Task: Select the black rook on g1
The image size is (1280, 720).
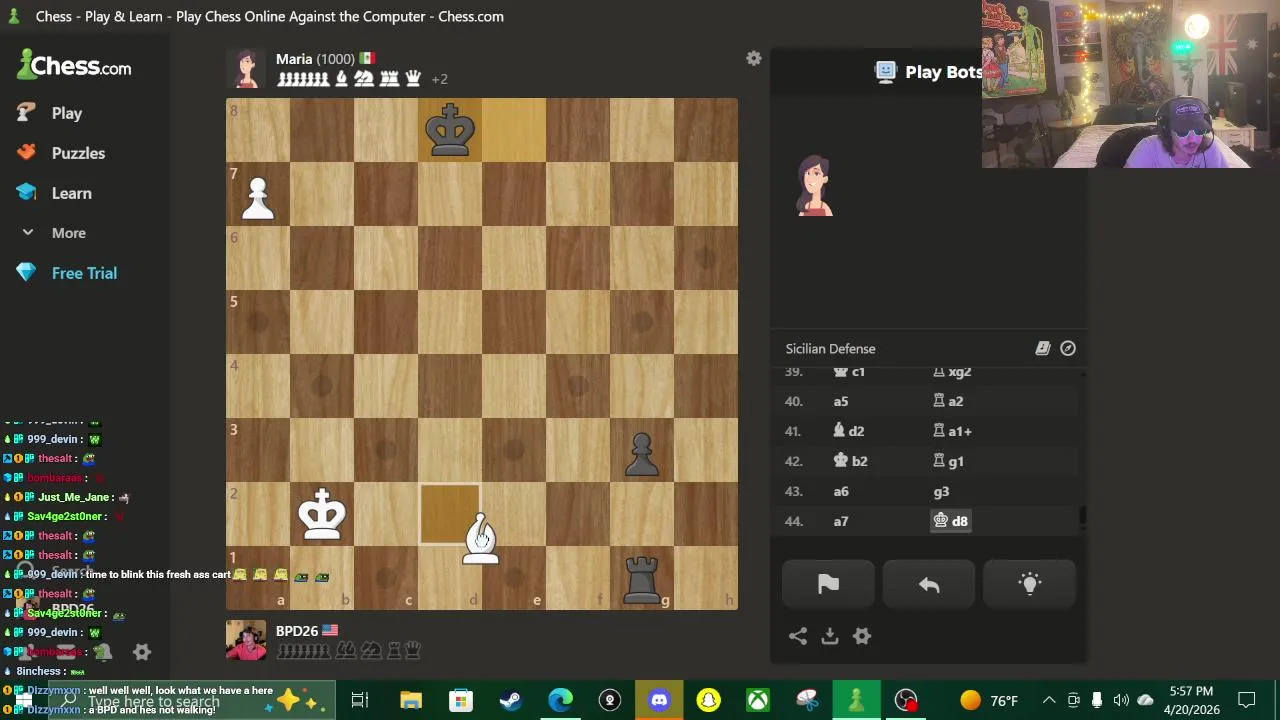Action: pyautogui.click(x=642, y=579)
